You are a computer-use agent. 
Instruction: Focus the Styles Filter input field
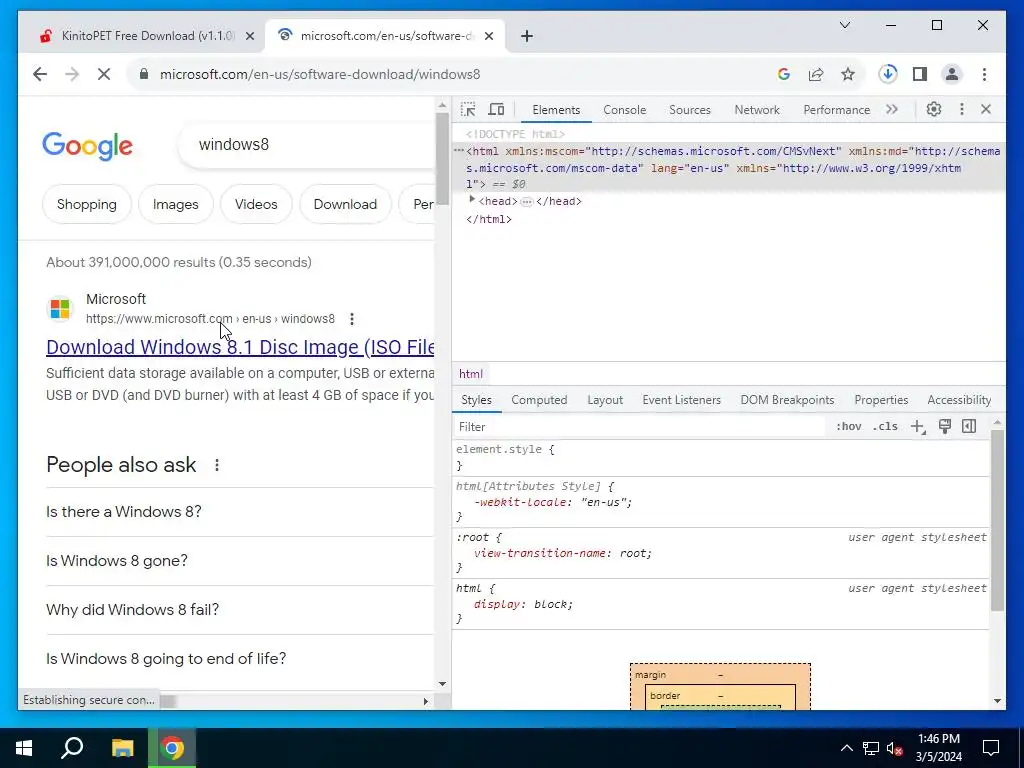pyautogui.click(x=640, y=426)
